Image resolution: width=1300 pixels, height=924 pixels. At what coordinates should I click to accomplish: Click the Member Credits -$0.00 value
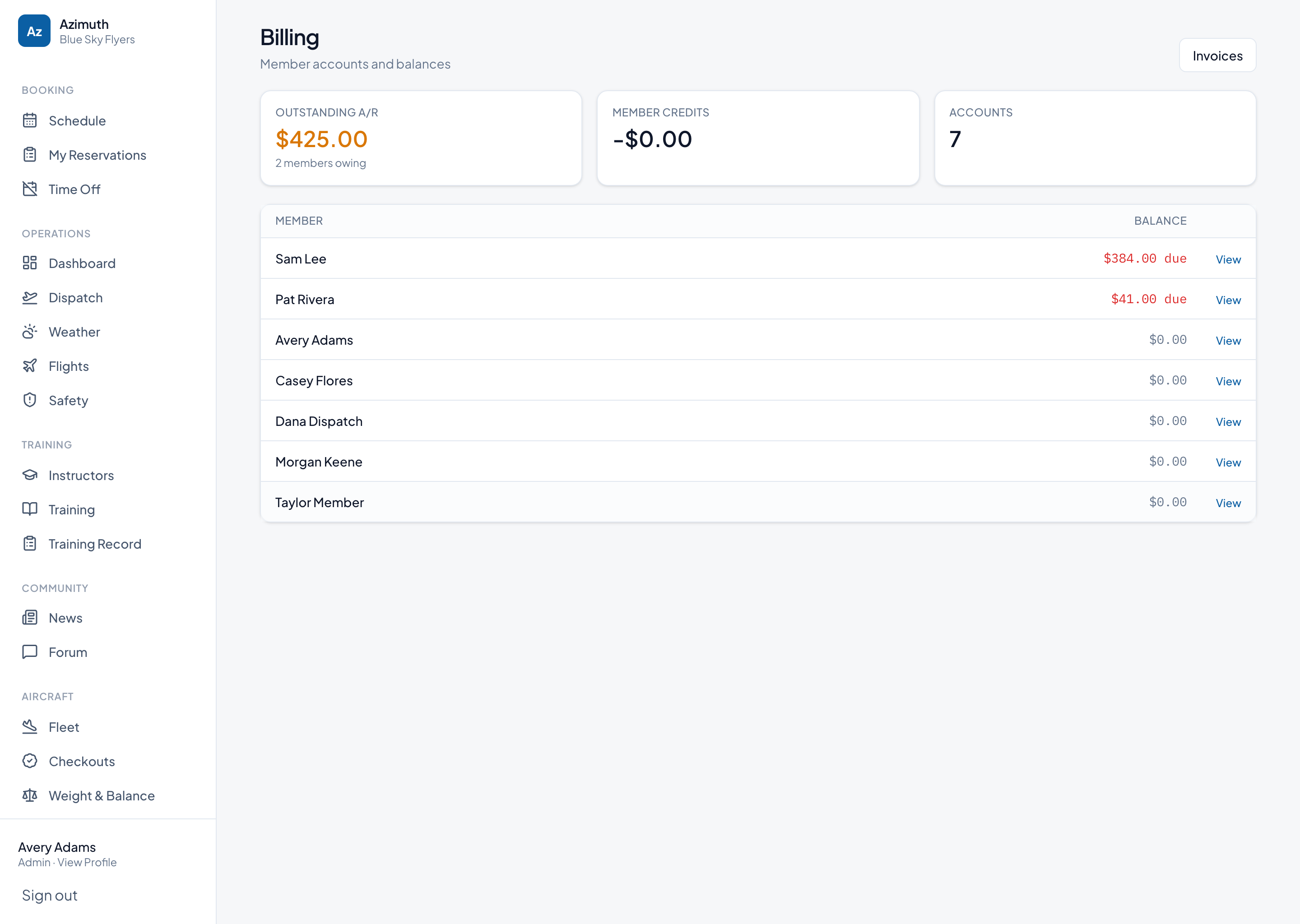pos(652,139)
